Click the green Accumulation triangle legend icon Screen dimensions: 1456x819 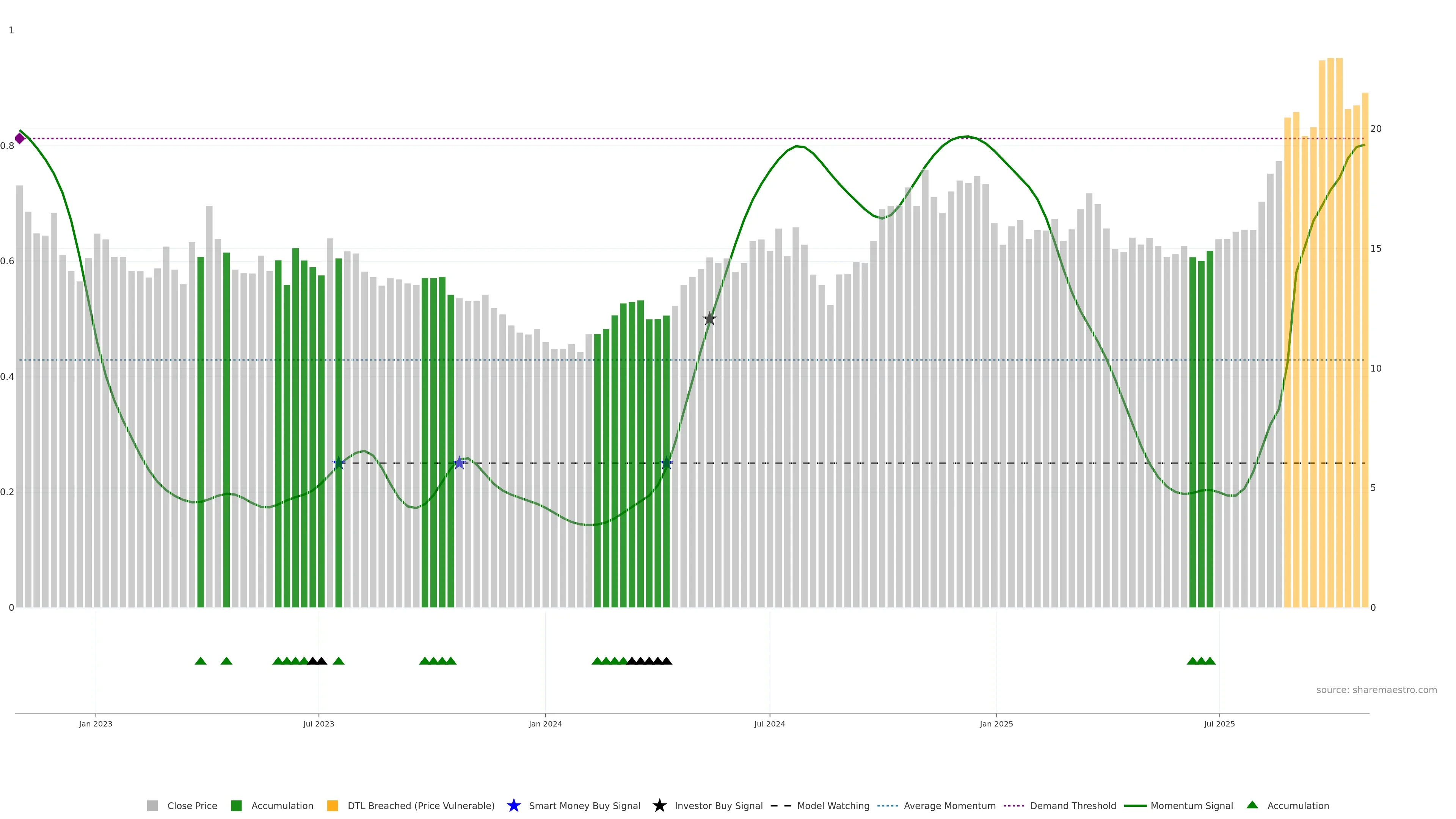click(x=1252, y=805)
